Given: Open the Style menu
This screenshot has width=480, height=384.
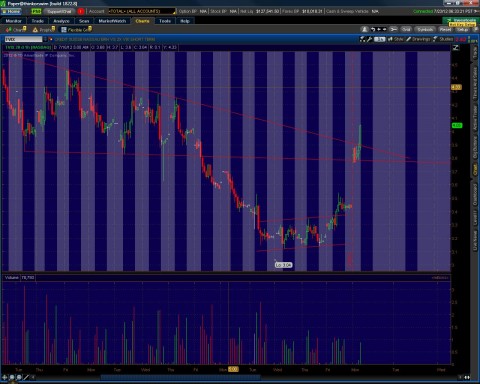Looking at the screenshot, I should 395,39.
